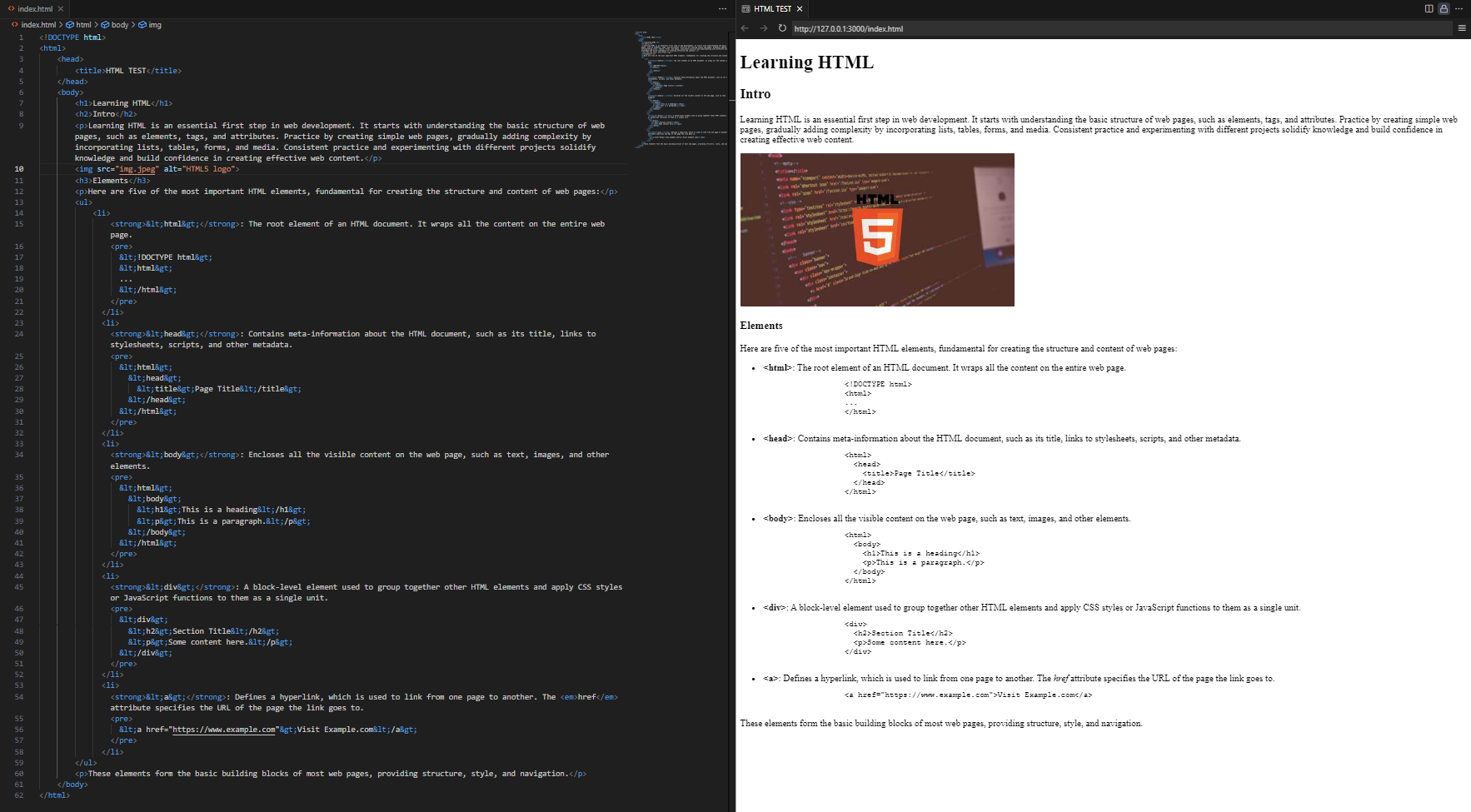Click the bold <head> list item label
This screenshot has height=812, width=1471.
tap(779, 439)
